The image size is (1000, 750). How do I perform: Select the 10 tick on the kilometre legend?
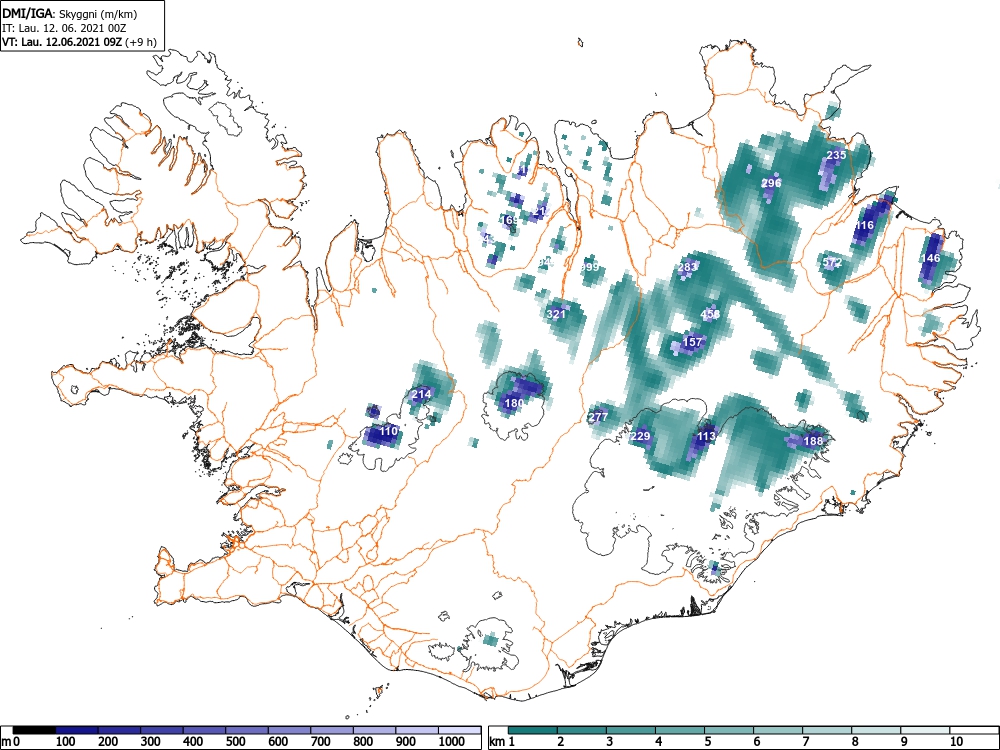click(x=955, y=742)
